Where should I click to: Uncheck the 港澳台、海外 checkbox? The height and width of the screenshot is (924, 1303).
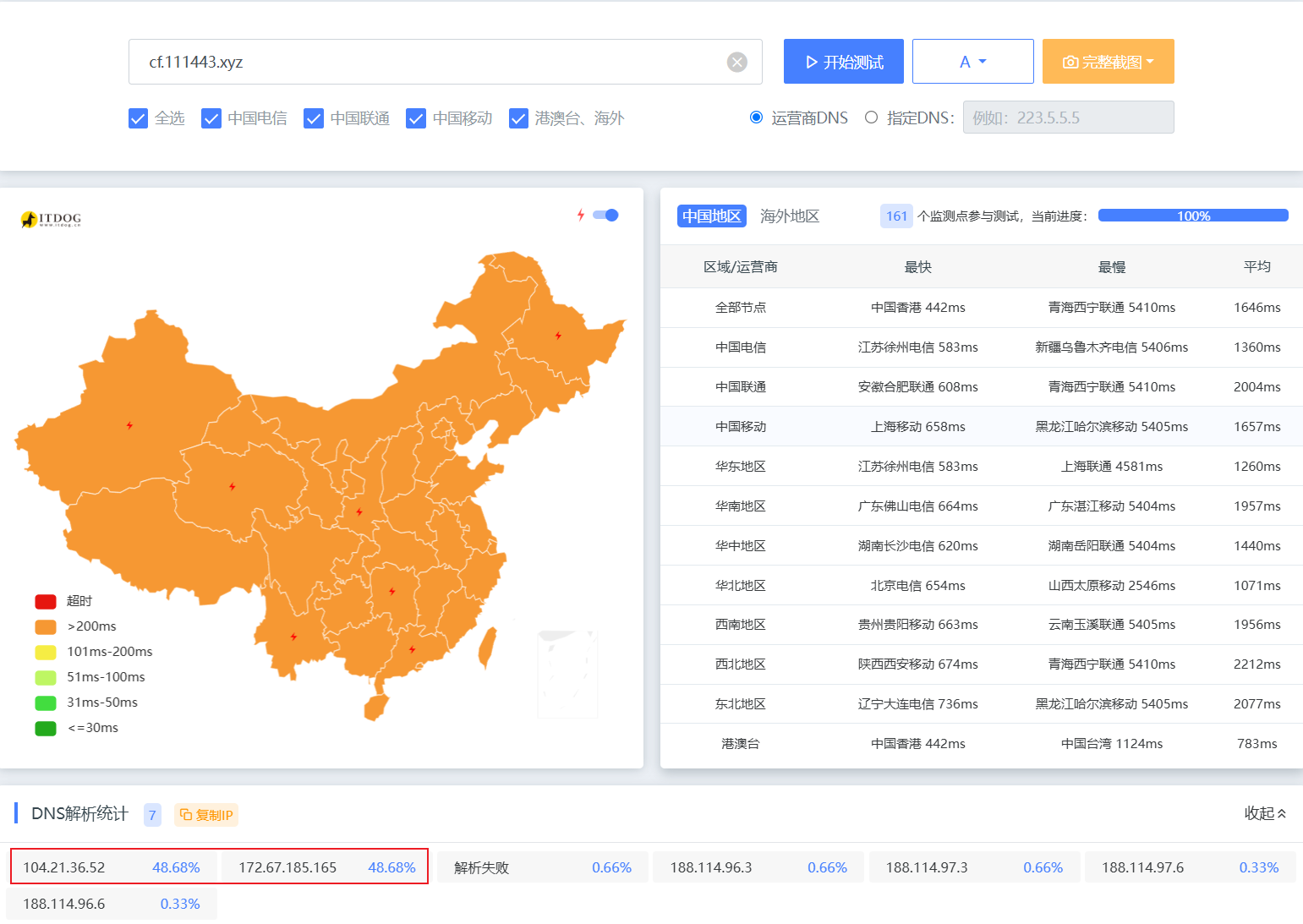click(518, 118)
